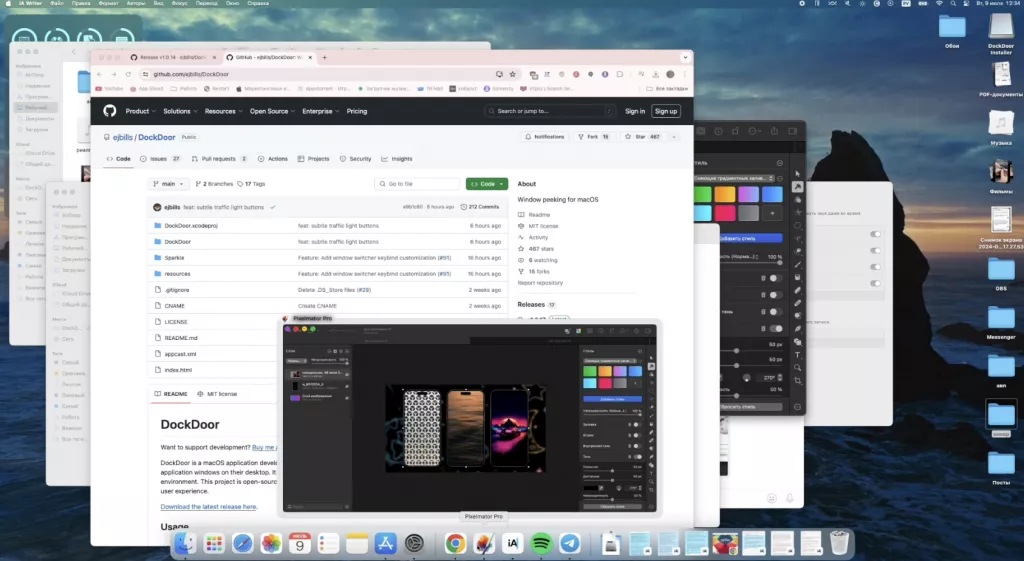Reload the GitHub page in Chrome
This screenshot has height=561, width=1024.
point(128,74)
